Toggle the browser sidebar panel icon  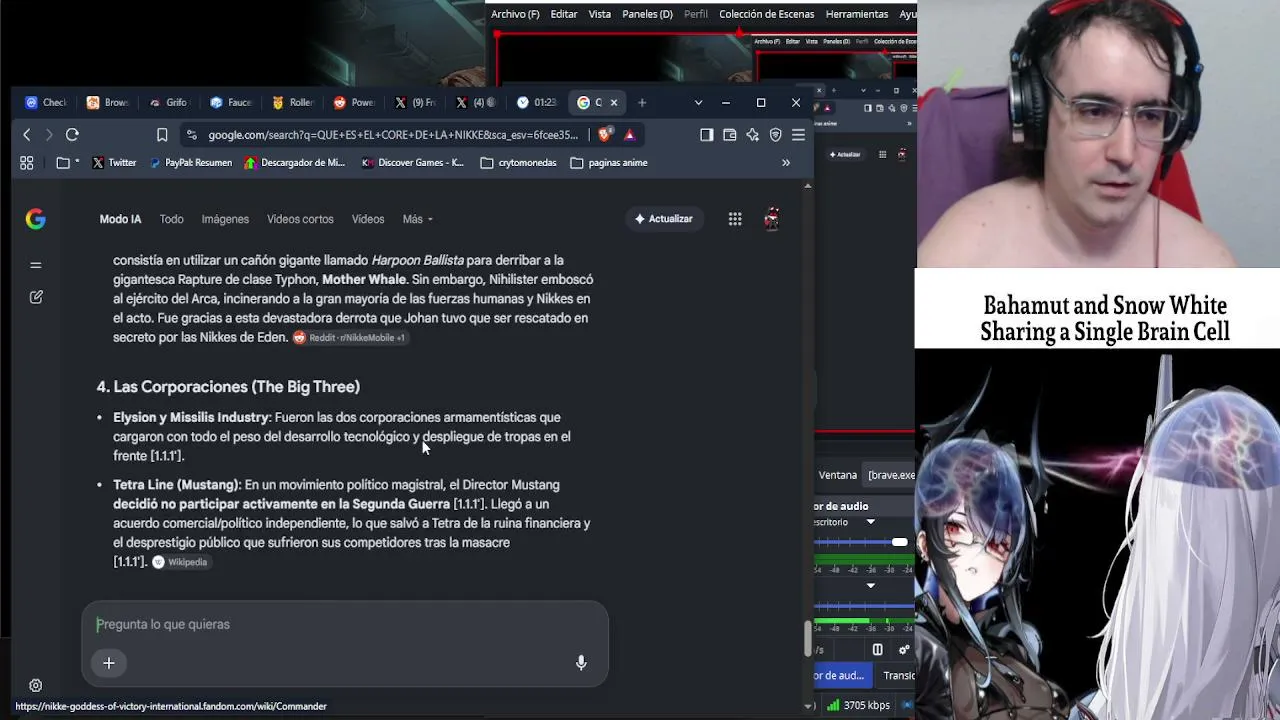pyautogui.click(x=707, y=135)
